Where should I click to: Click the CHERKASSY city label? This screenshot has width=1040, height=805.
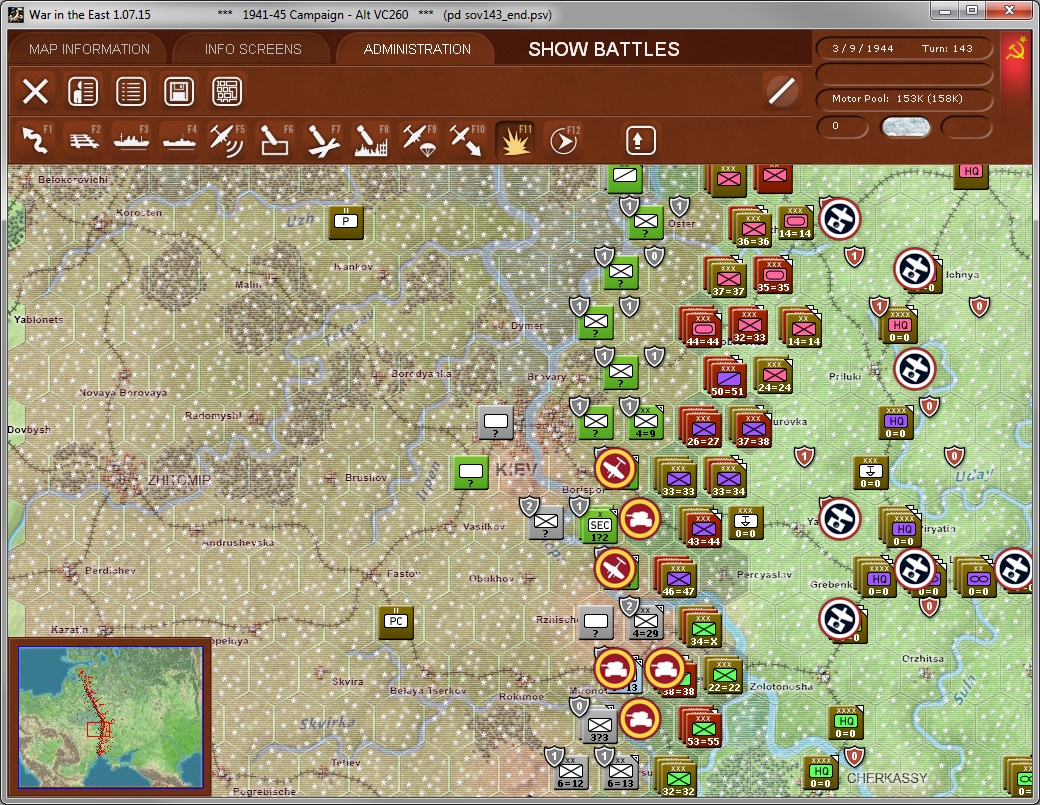[887, 778]
